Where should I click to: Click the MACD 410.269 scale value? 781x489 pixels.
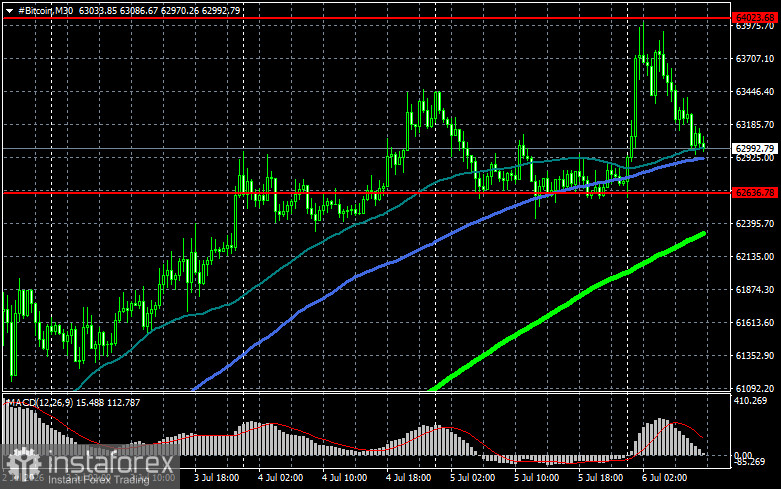(x=751, y=400)
